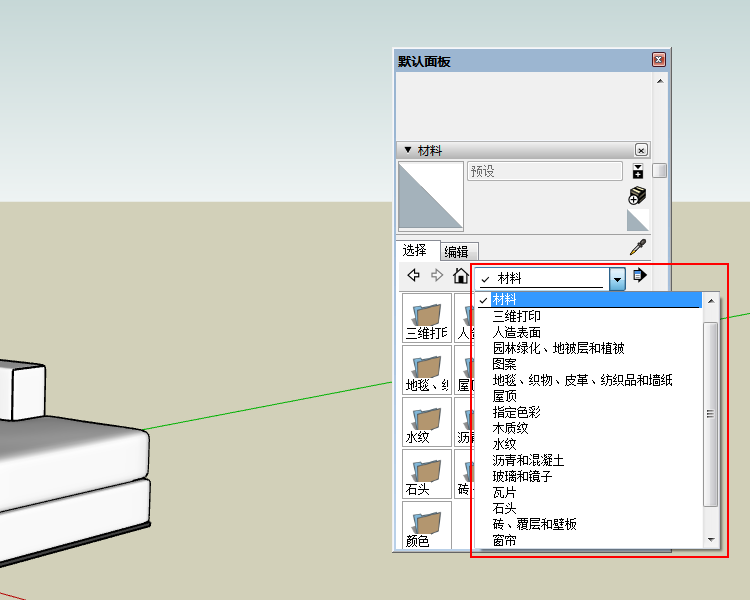Open the 三维打印 folder thumbnail
Image resolution: width=750 pixels, height=600 pixels.
click(426, 318)
